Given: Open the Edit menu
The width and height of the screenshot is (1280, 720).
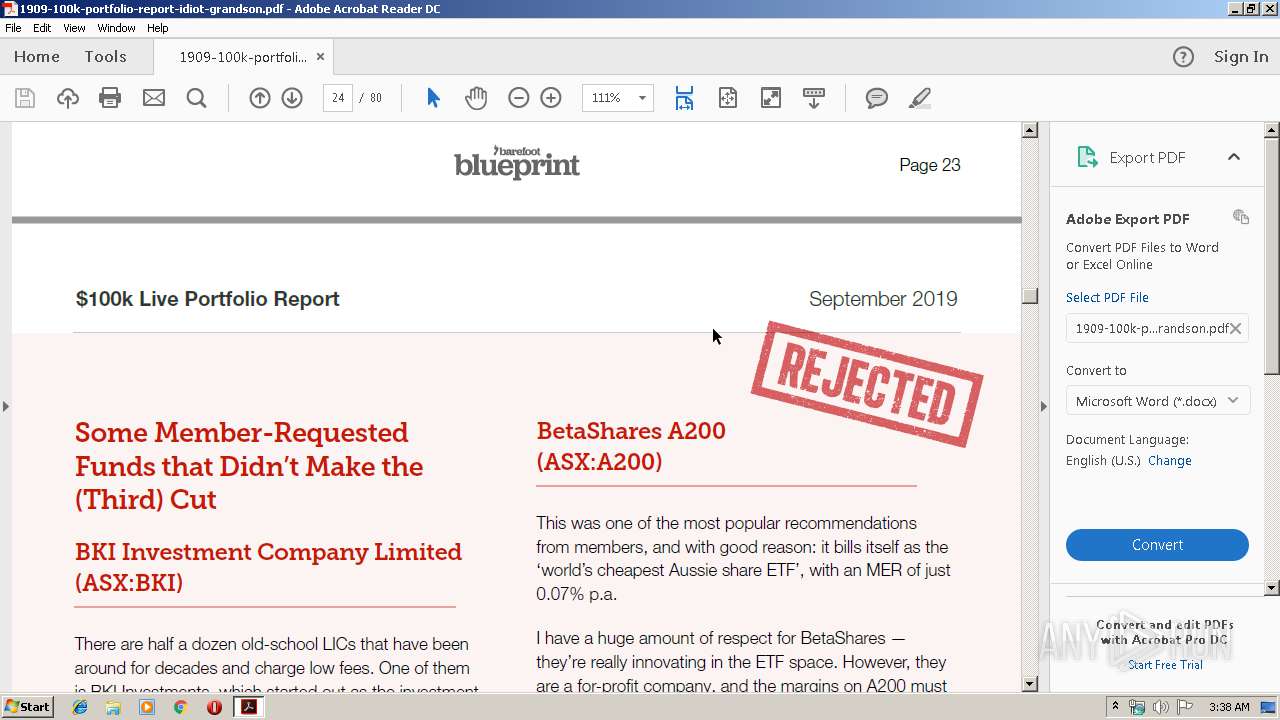Looking at the screenshot, I should coord(42,28).
